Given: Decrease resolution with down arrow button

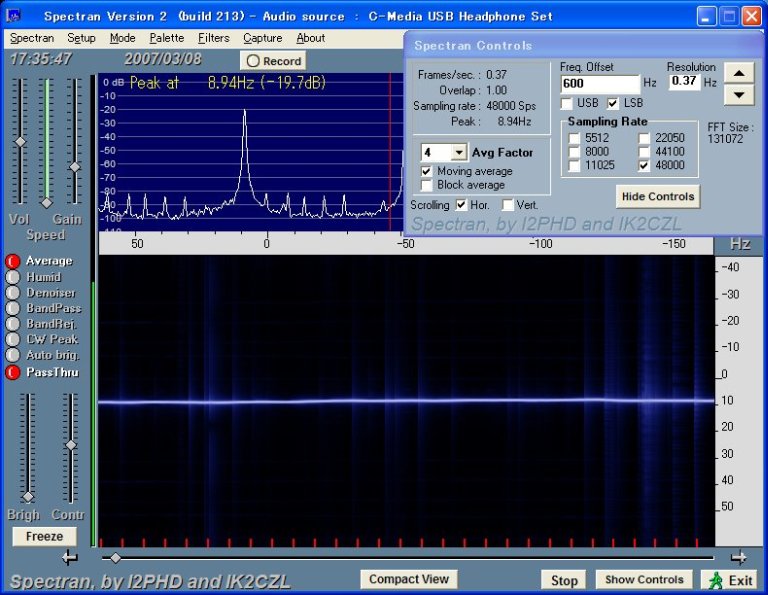Looking at the screenshot, I should pos(739,95).
